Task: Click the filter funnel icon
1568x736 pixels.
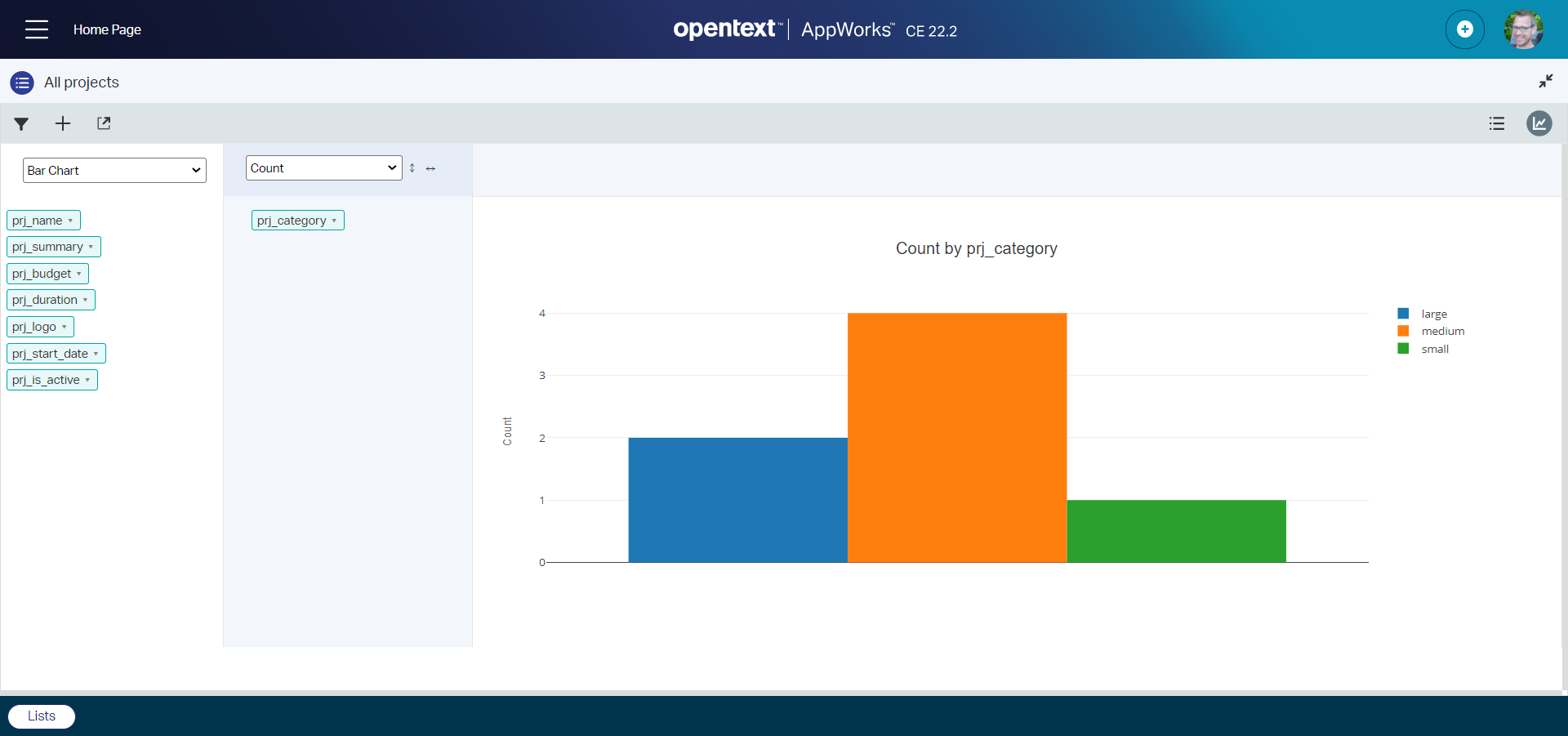Action: click(x=21, y=123)
